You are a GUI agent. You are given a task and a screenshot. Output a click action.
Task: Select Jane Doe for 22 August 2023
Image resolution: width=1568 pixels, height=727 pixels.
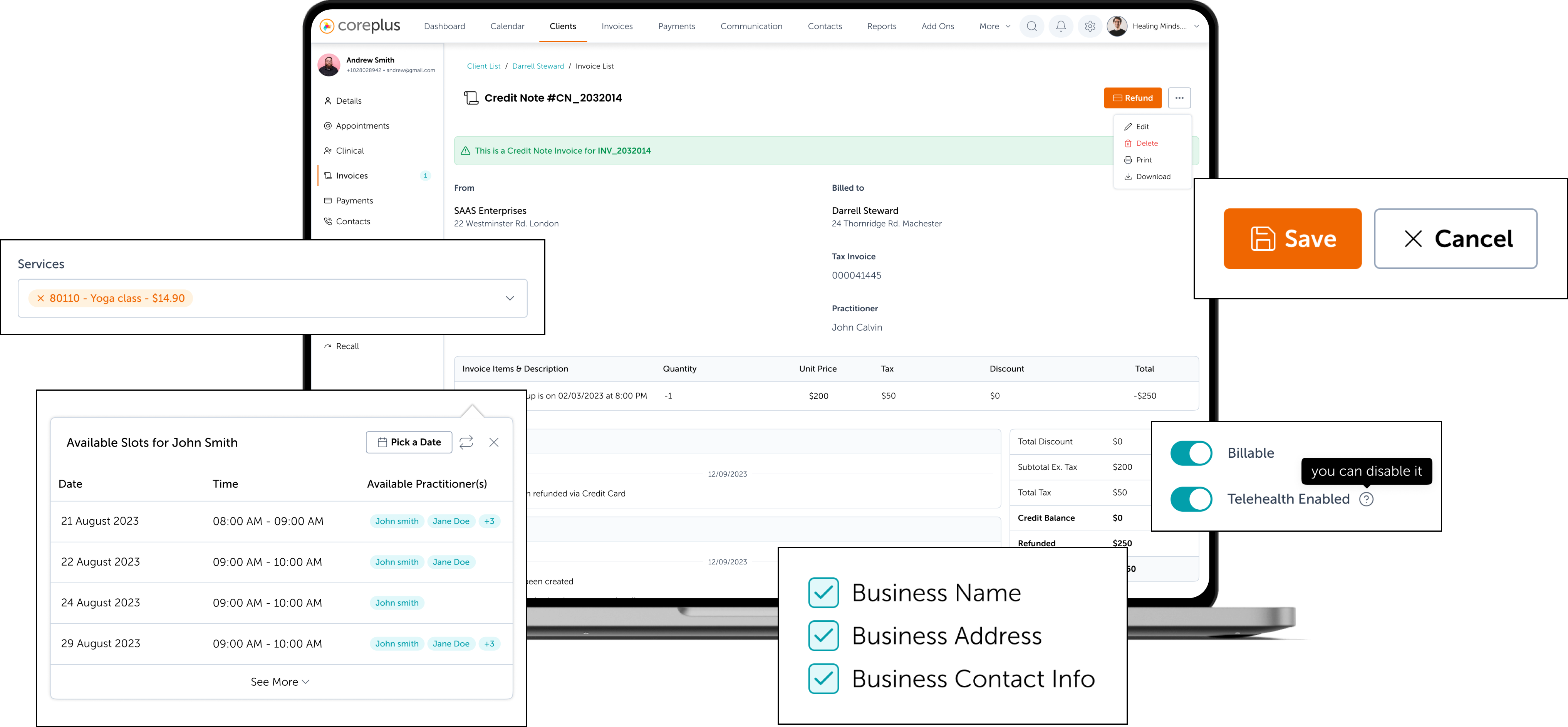451,562
